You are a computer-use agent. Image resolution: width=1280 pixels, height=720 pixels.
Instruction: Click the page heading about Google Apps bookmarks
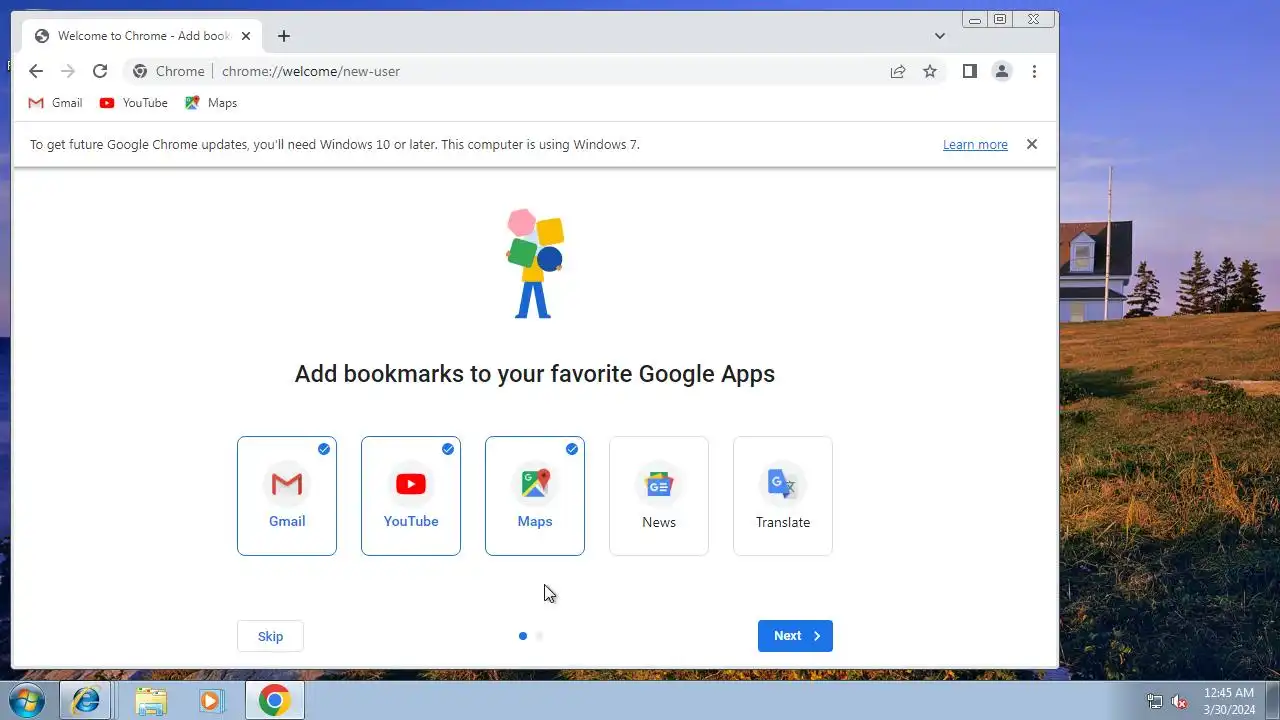535,374
